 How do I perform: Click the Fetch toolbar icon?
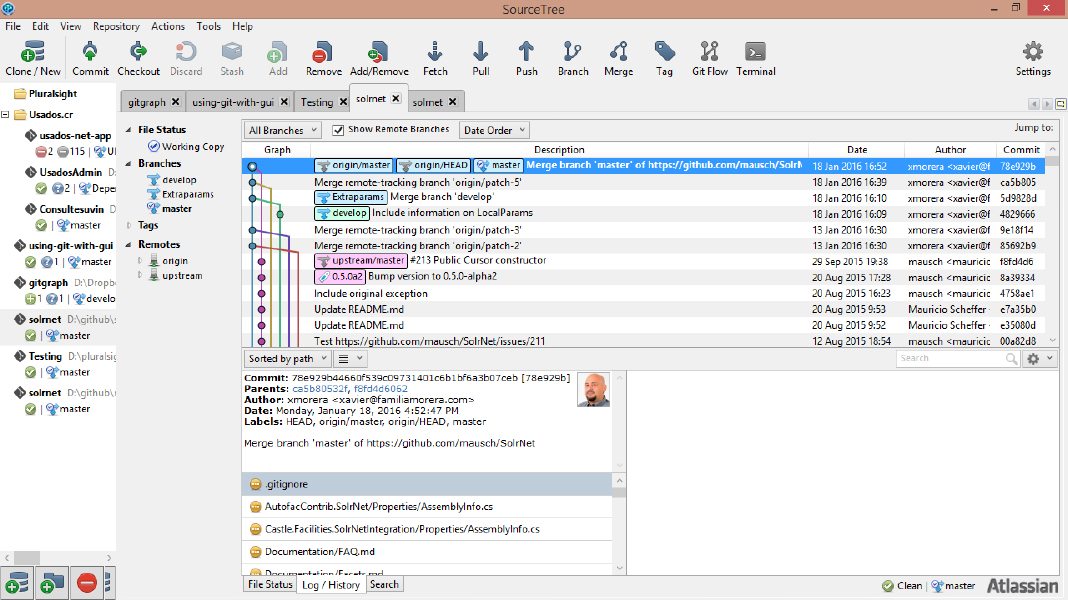(x=435, y=58)
